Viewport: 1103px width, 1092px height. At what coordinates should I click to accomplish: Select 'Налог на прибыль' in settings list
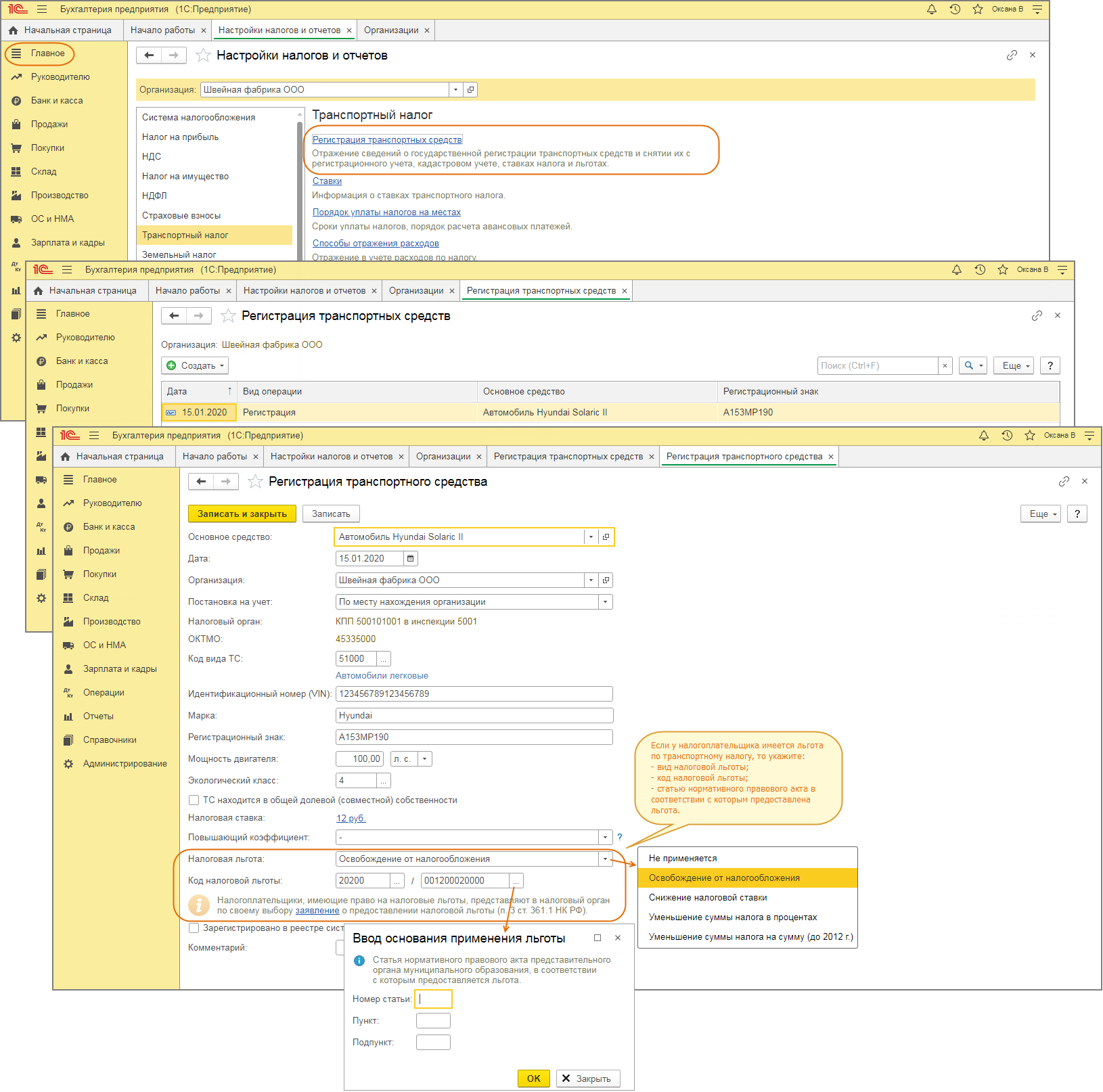coord(215,137)
